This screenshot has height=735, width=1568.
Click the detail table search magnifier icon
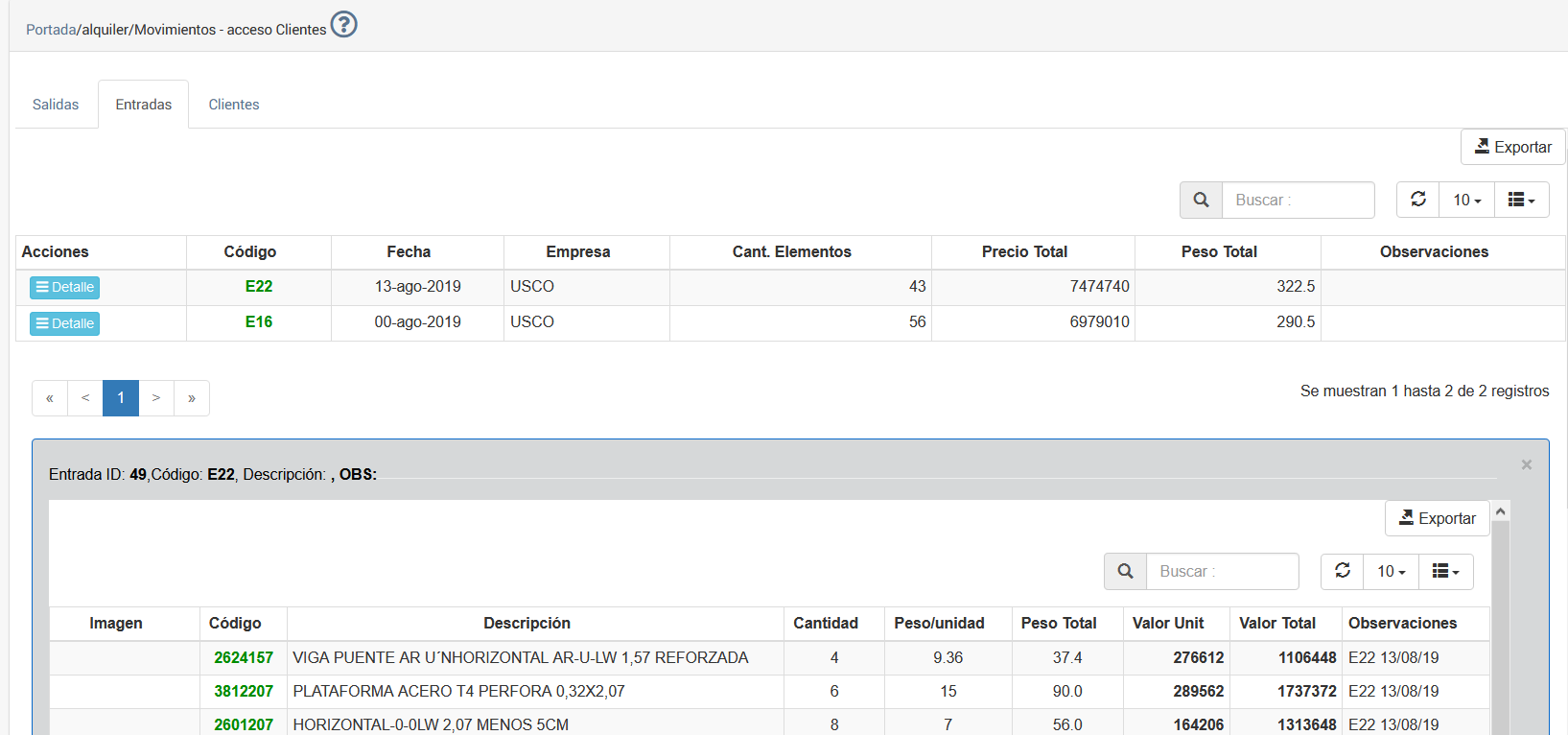[1125, 571]
